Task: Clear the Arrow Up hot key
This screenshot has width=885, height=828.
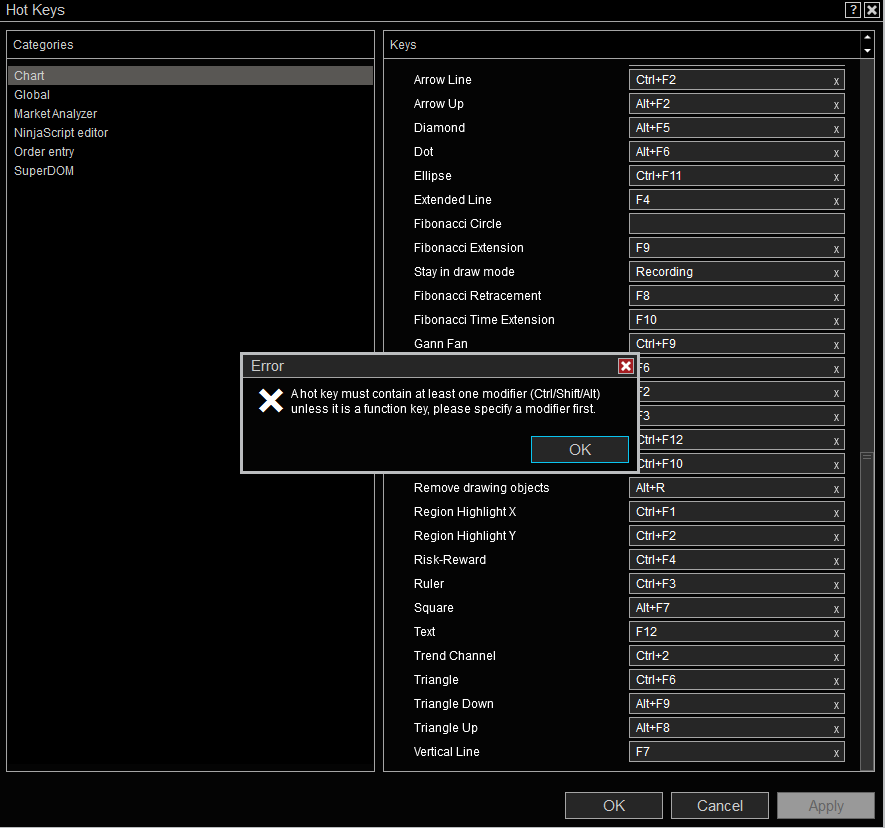Action: coord(836,105)
